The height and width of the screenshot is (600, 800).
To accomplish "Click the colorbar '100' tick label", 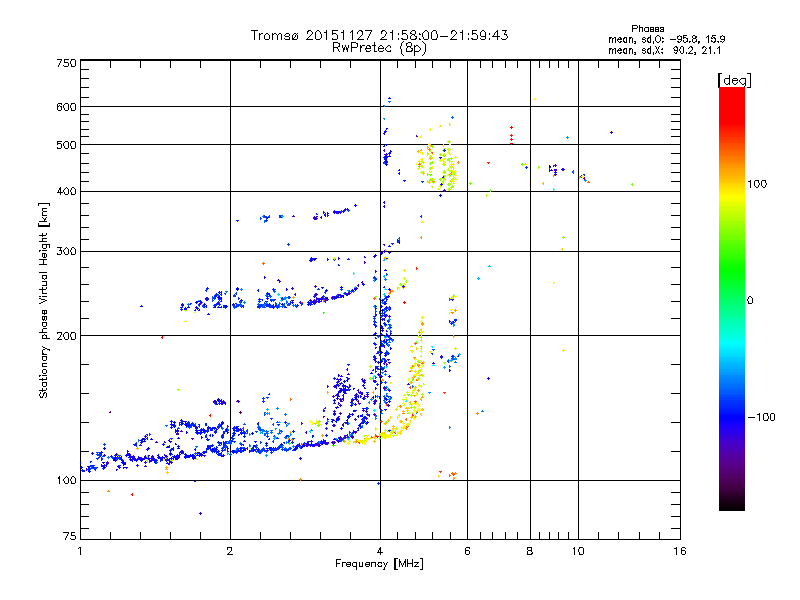I will pos(757,184).
